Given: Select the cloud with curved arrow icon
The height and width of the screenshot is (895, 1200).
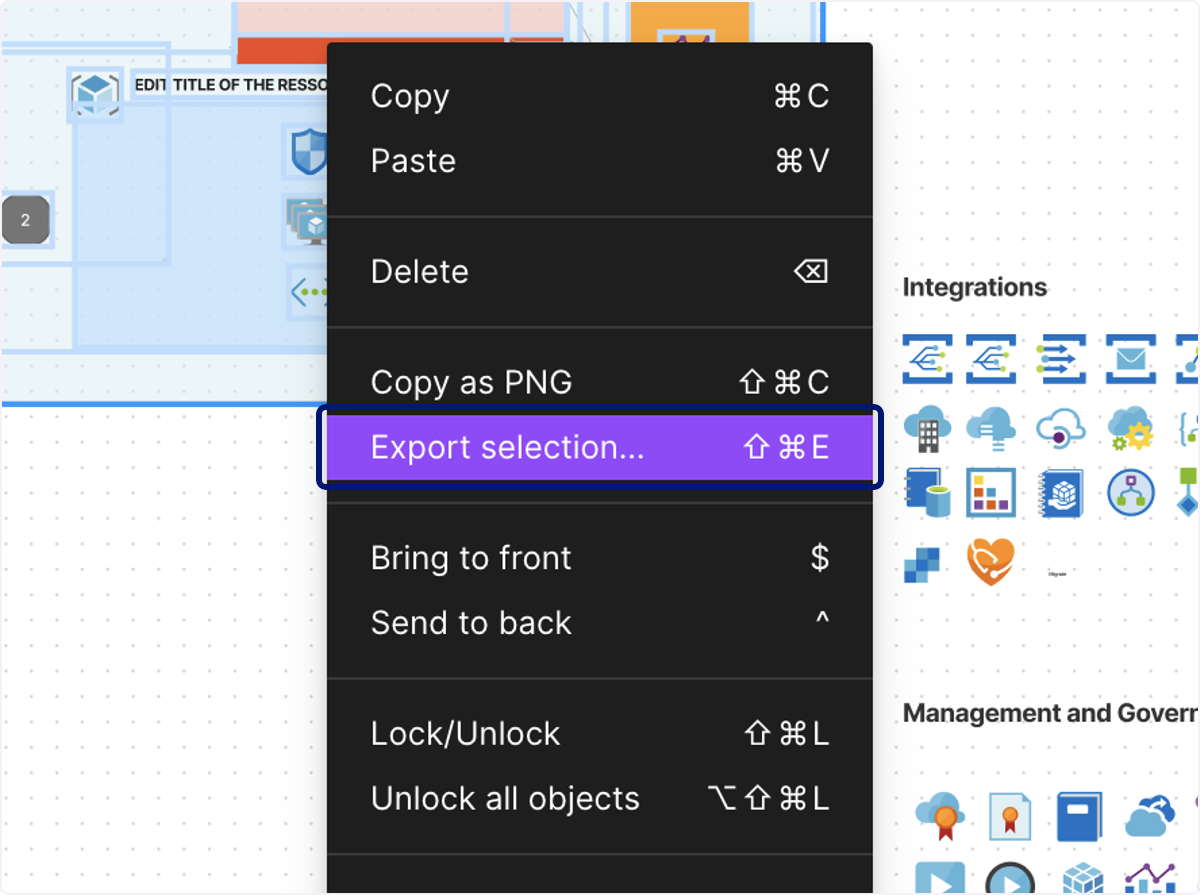Looking at the screenshot, I should [x=1150, y=816].
